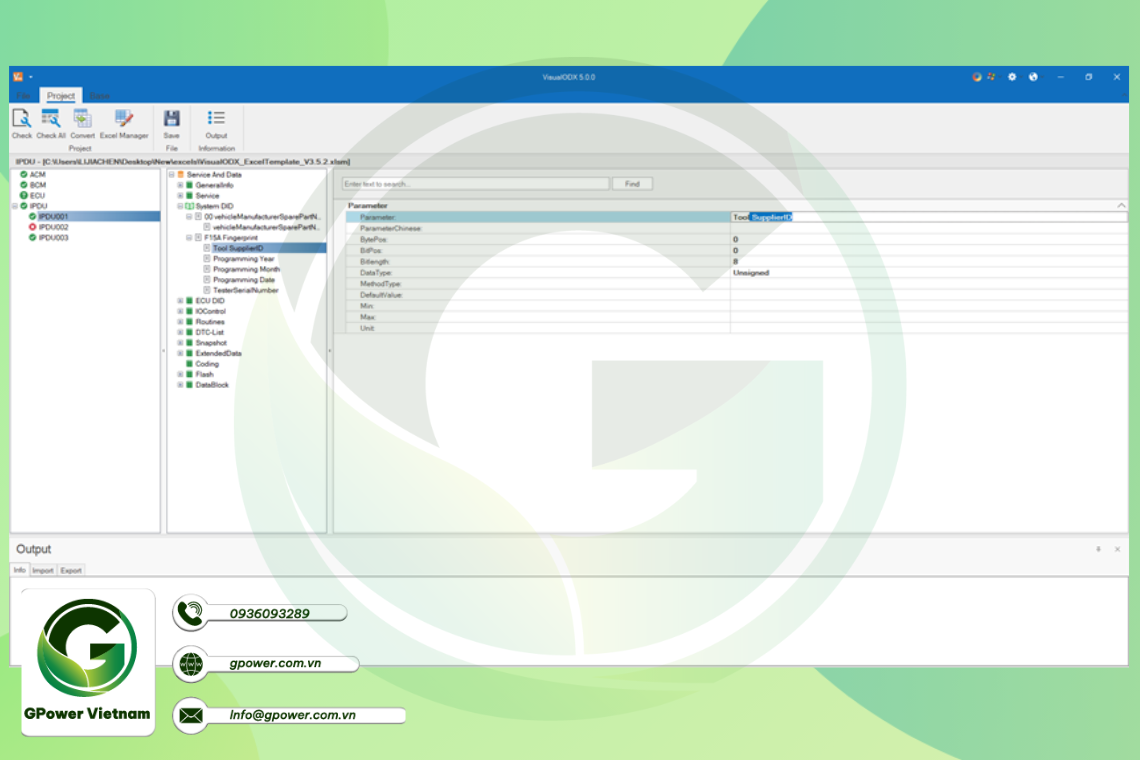Click the red error icon beside IPDU002
The image size is (1140, 760).
click(33, 227)
